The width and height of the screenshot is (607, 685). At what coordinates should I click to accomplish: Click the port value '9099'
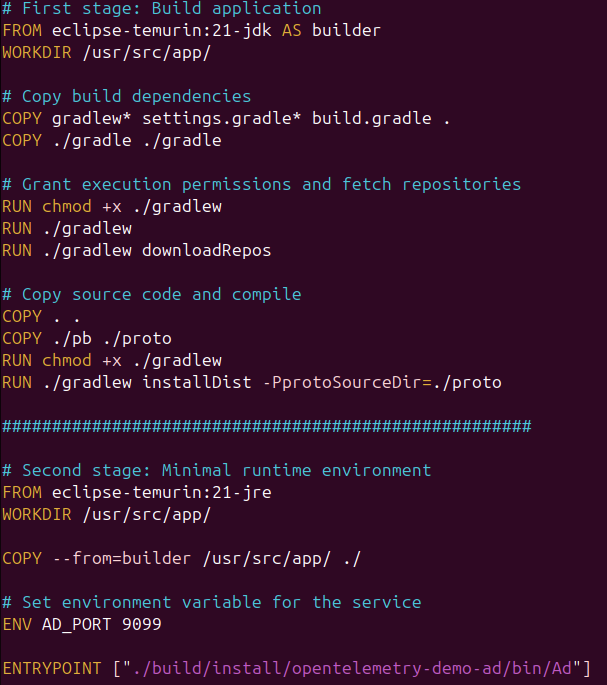(x=141, y=624)
